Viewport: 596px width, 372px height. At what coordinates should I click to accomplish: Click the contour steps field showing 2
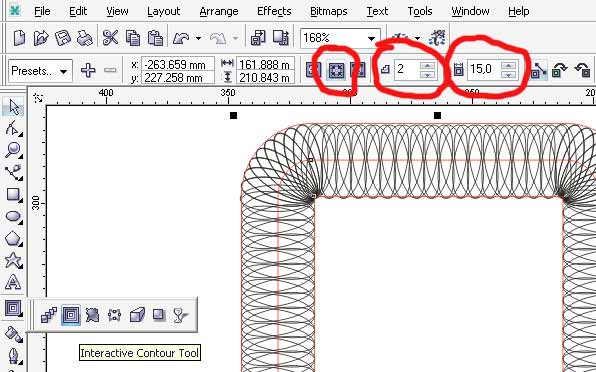coord(407,70)
